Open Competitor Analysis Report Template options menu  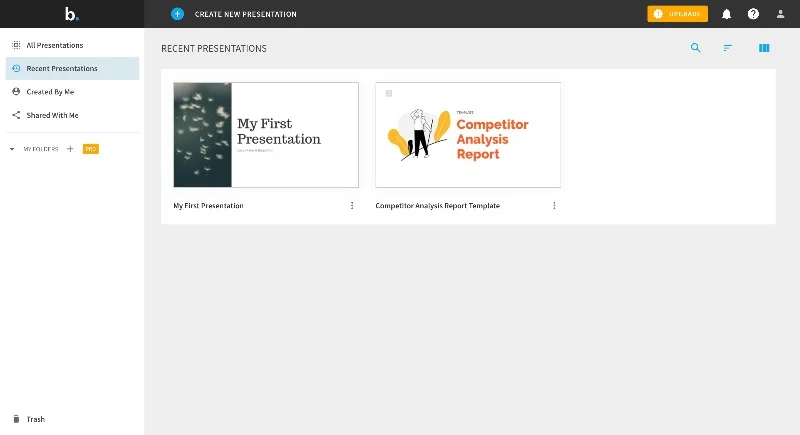(554, 206)
